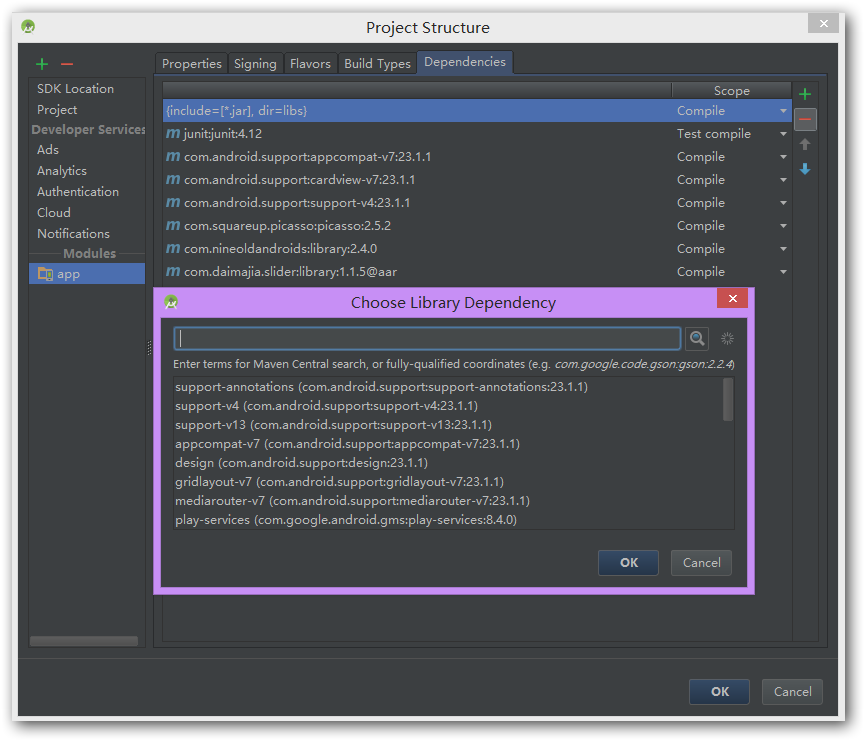The height and width of the screenshot is (741, 865).
Task: Click the app module folder icon
Action: 45,274
